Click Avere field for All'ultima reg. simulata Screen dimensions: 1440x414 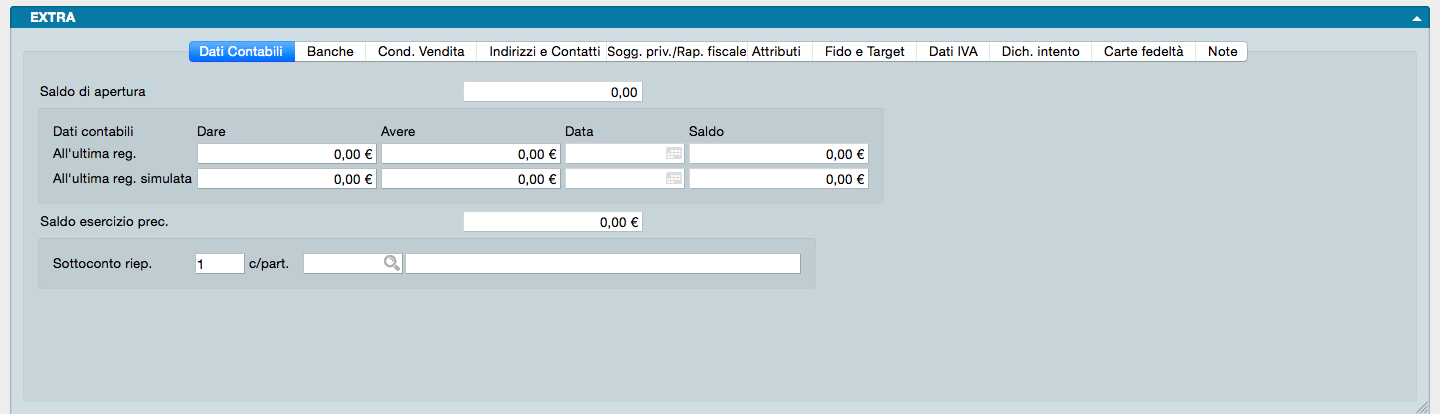tap(470, 179)
